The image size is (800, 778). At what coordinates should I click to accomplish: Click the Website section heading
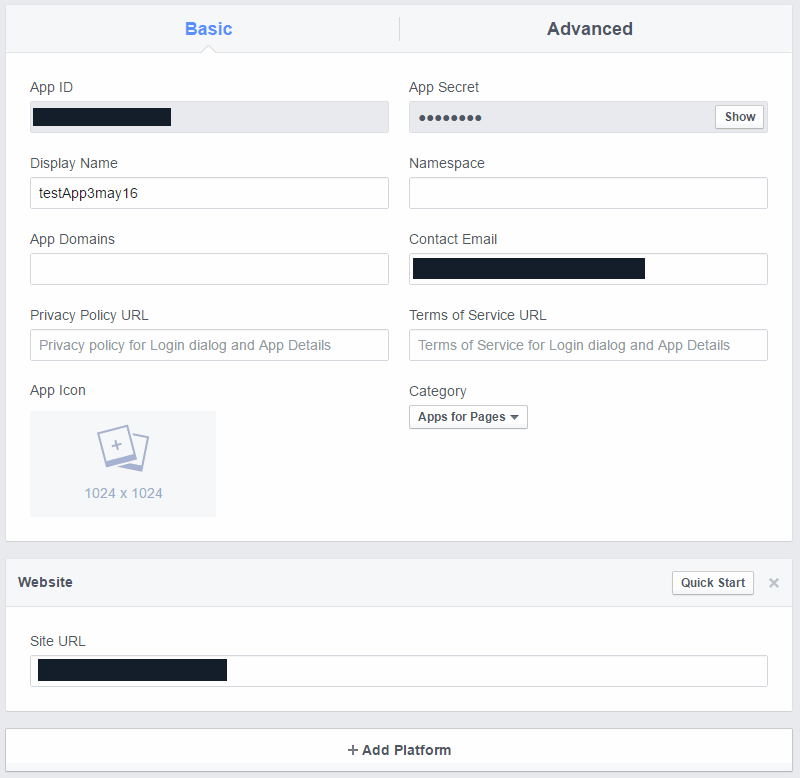(45, 582)
